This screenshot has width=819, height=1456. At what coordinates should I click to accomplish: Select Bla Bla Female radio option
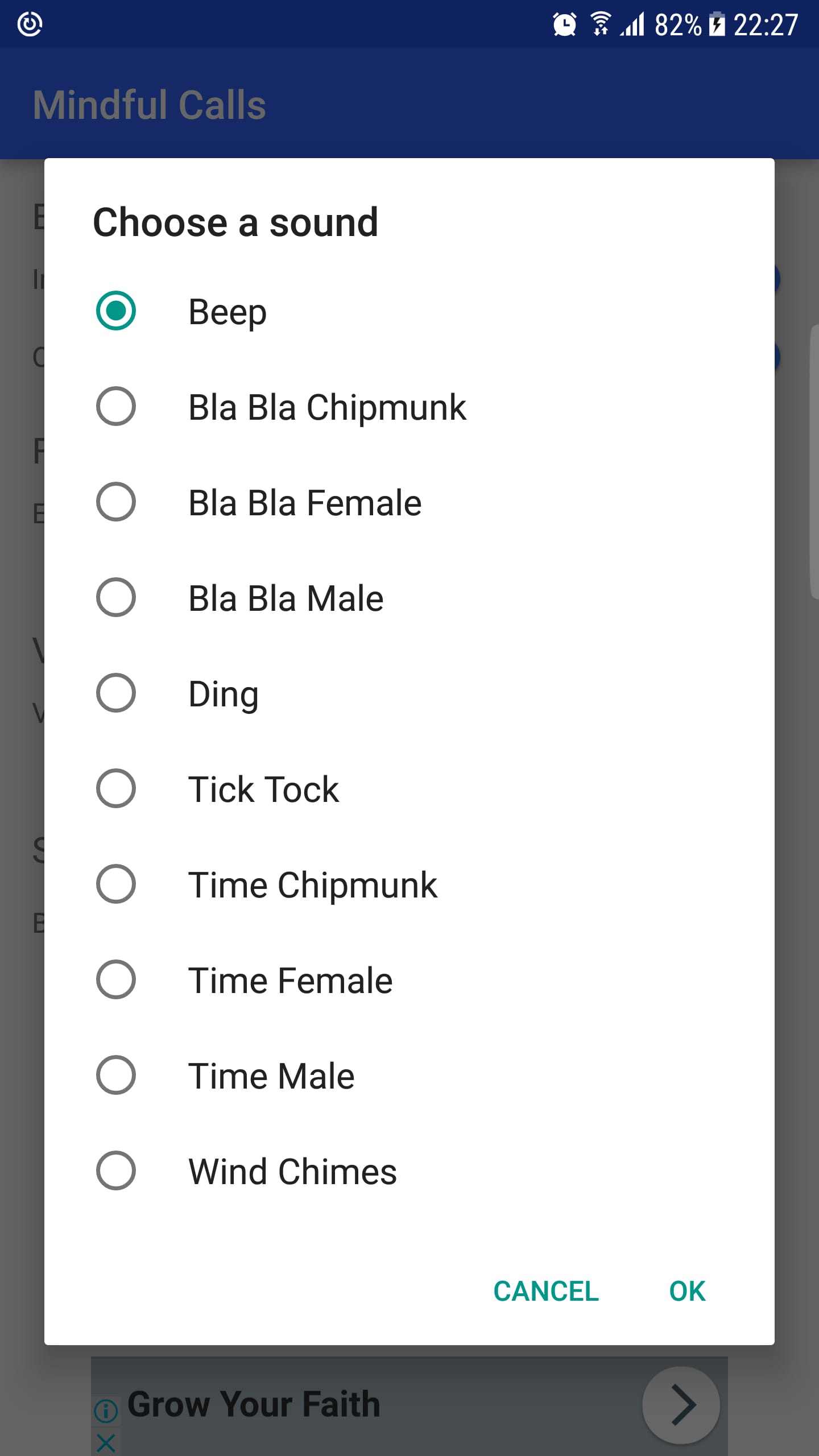coord(116,502)
